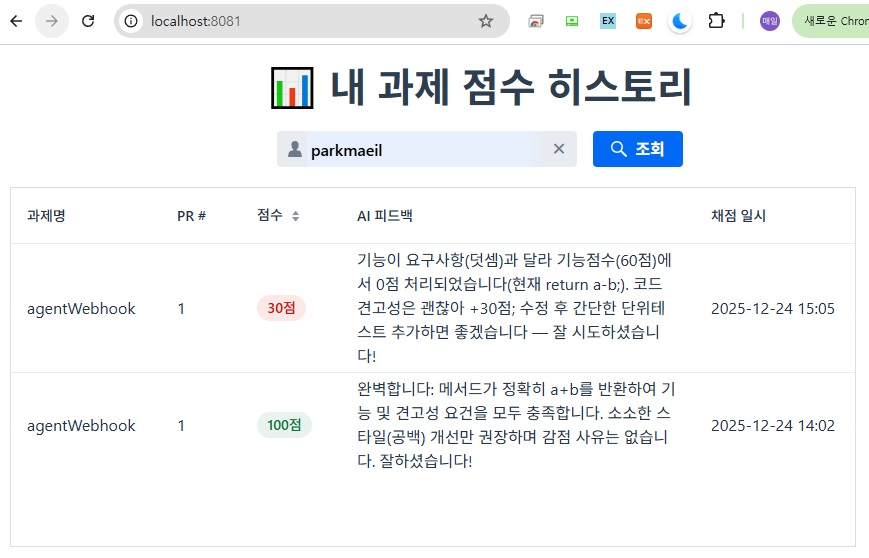
Task: Click the red 30점 score badge
Action: pos(281,308)
